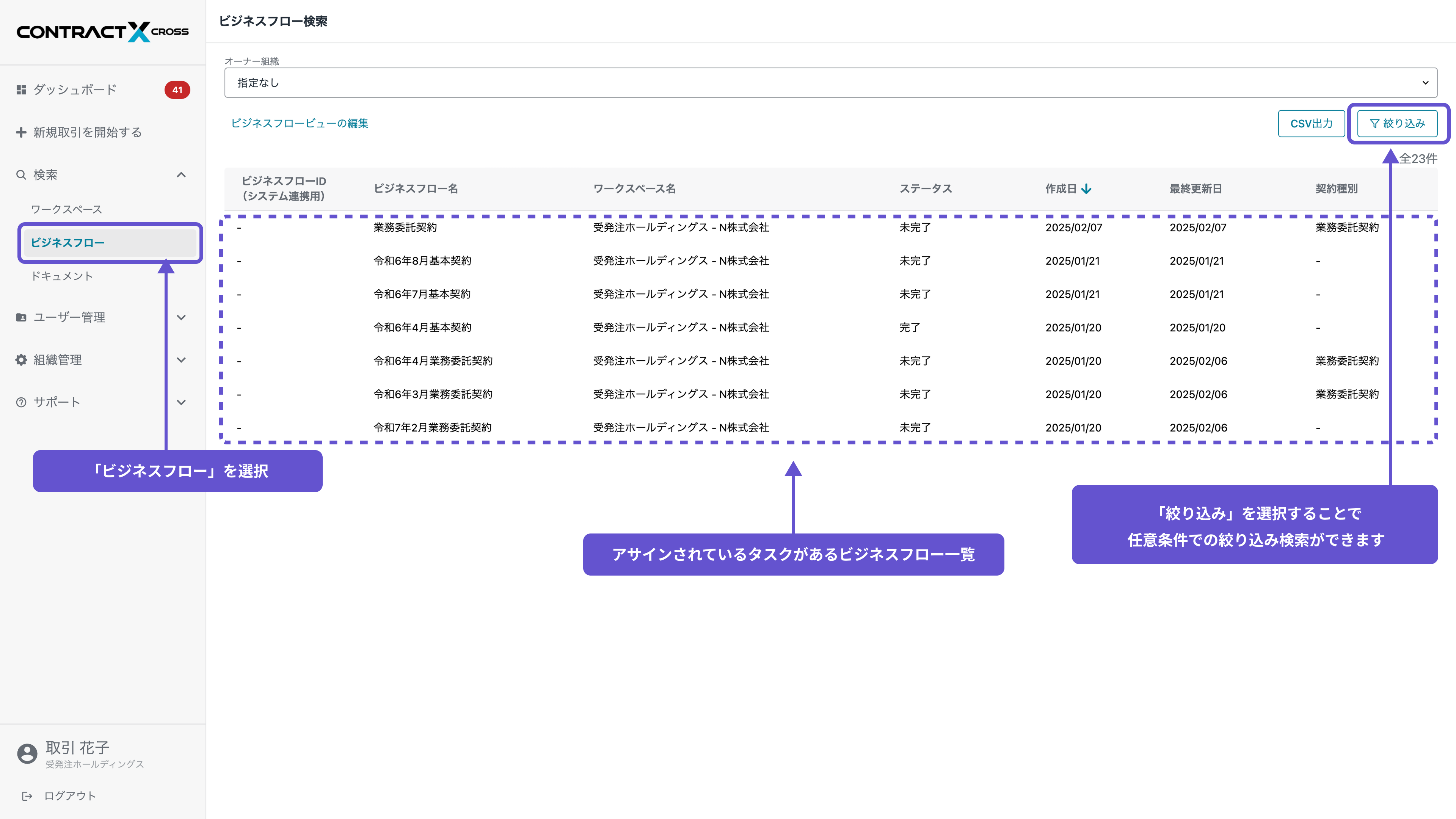Open the 絞り込み filter button

pyautogui.click(x=1397, y=123)
